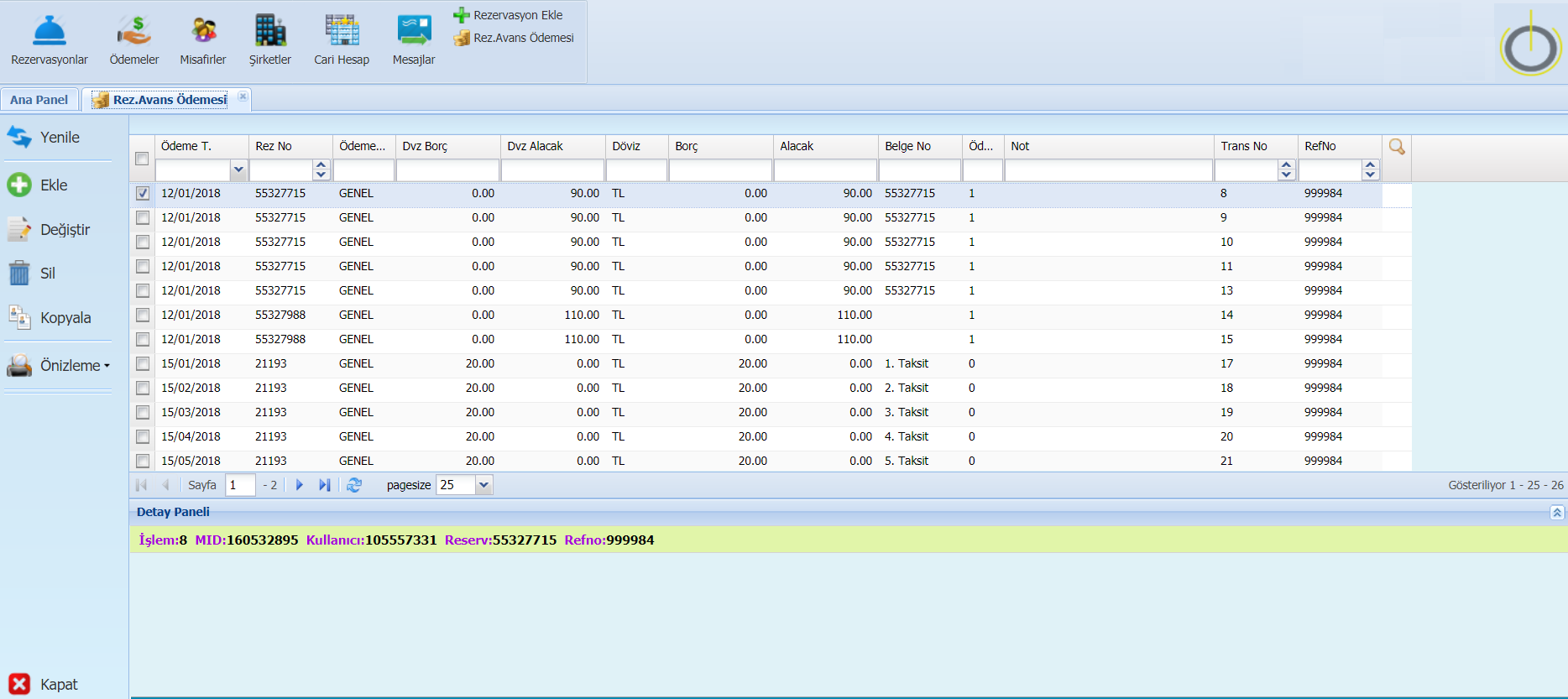Check the row with Trans No 13

click(x=143, y=290)
